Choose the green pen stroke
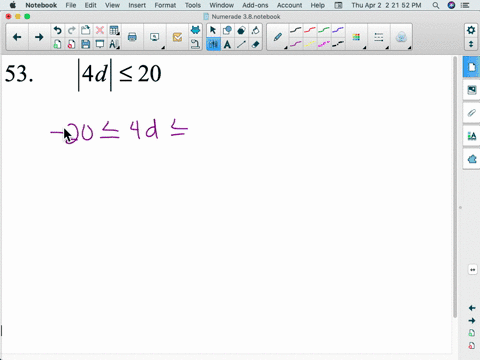The width and height of the screenshot is (480, 360). (324, 30)
